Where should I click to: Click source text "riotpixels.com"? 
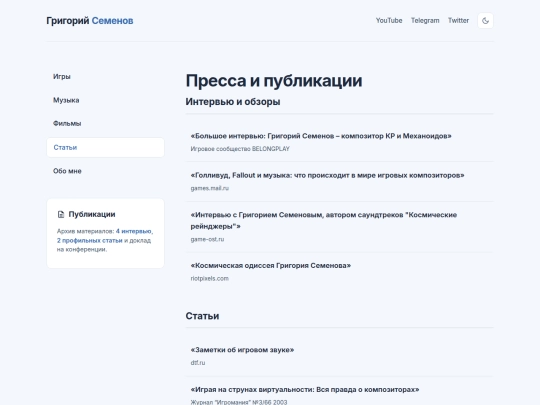tap(209, 278)
